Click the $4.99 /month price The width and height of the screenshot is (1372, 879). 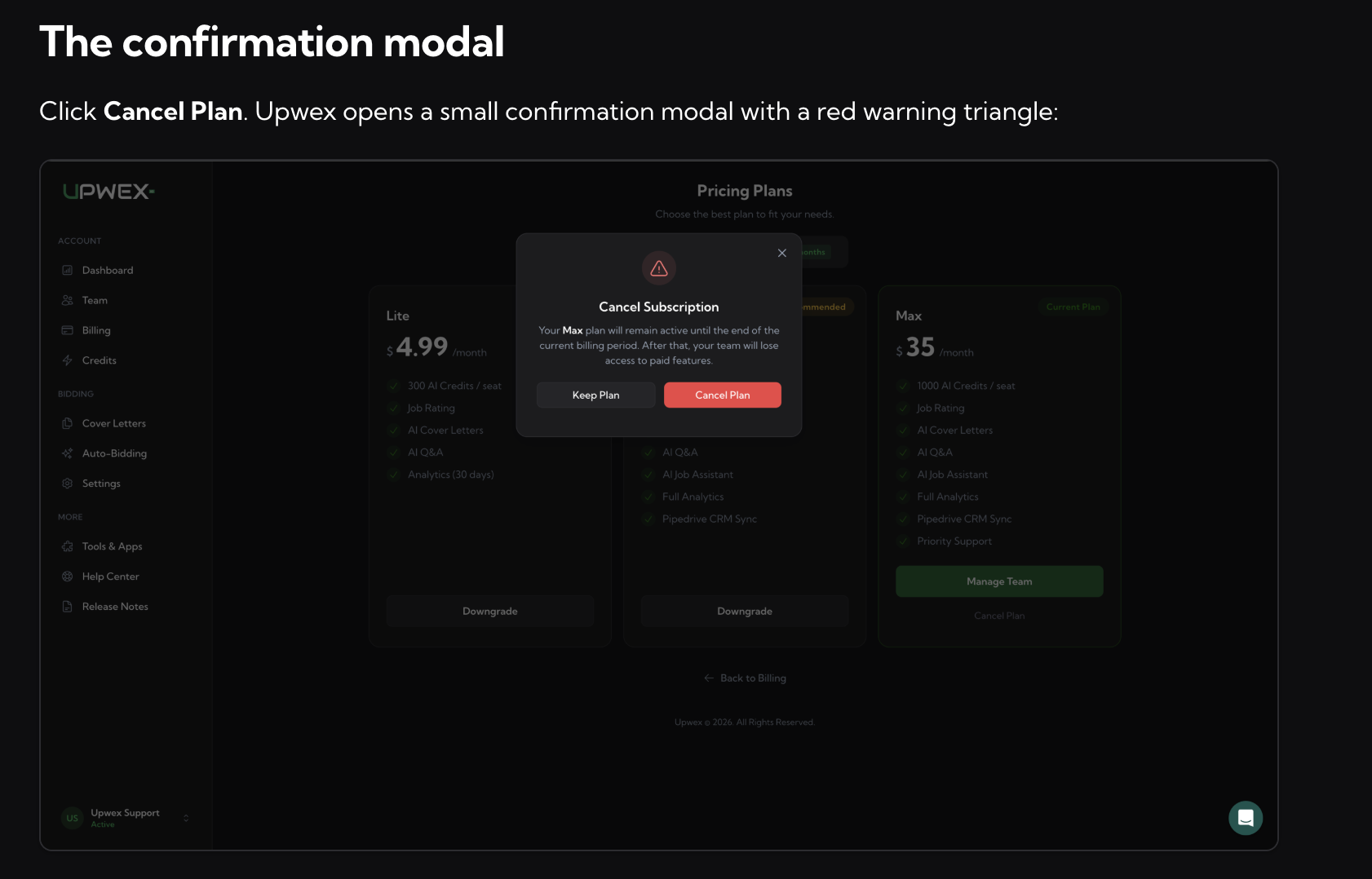click(x=436, y=348)
